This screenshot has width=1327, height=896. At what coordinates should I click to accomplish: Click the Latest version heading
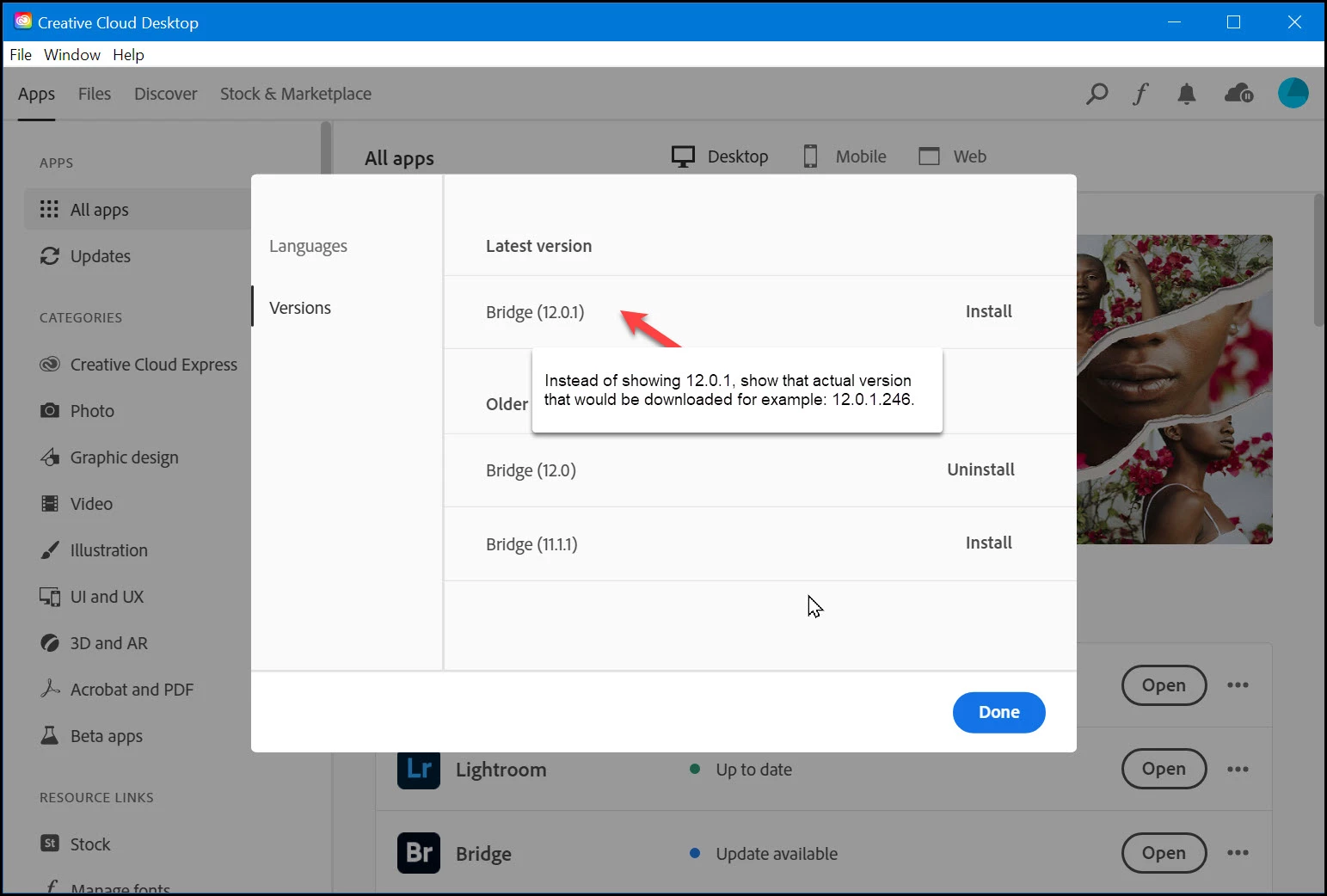(538, 246)
